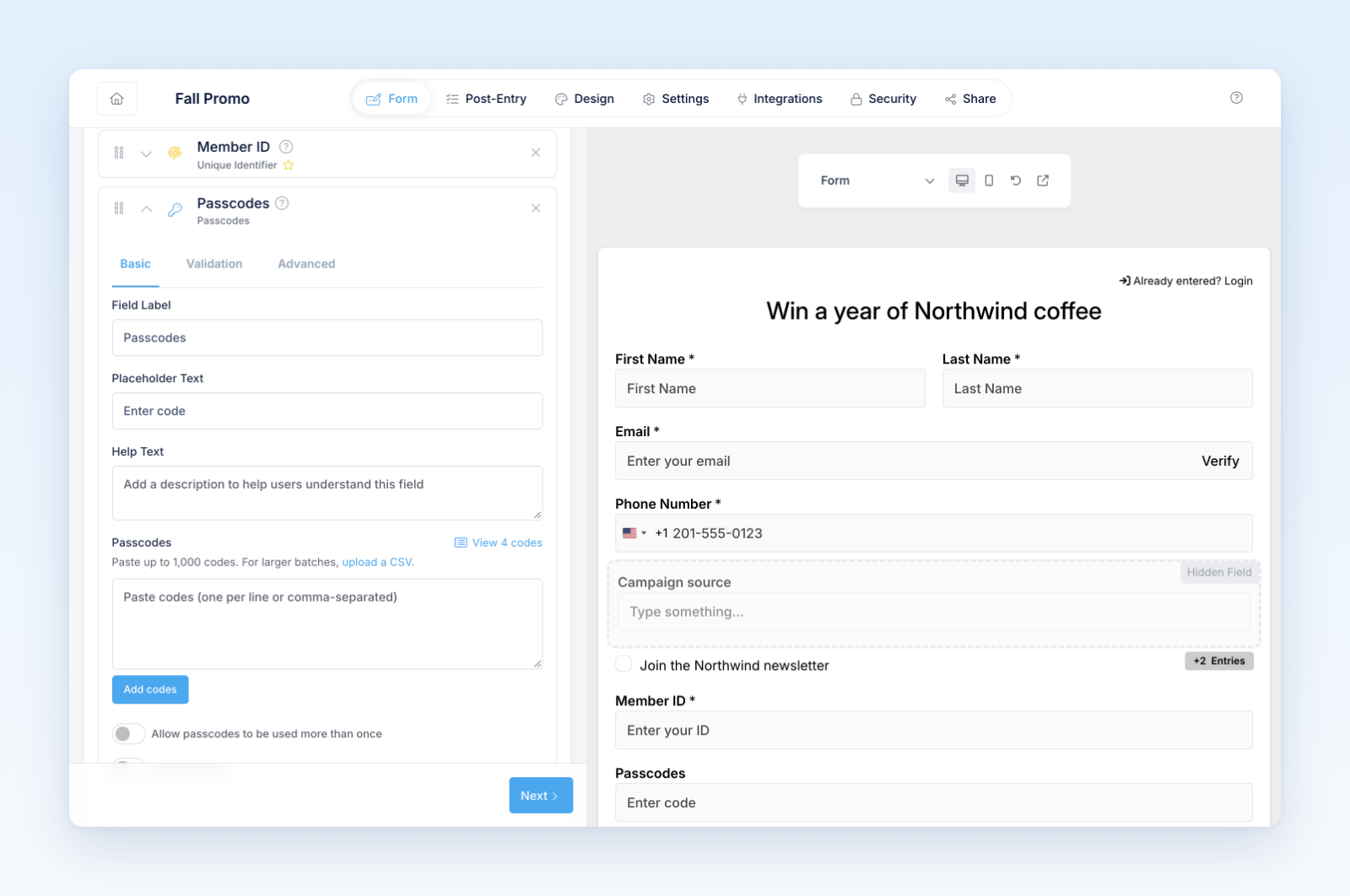Reset the form preview
This screenshot has height=896, width=1350.
[x=1016, y=181]
